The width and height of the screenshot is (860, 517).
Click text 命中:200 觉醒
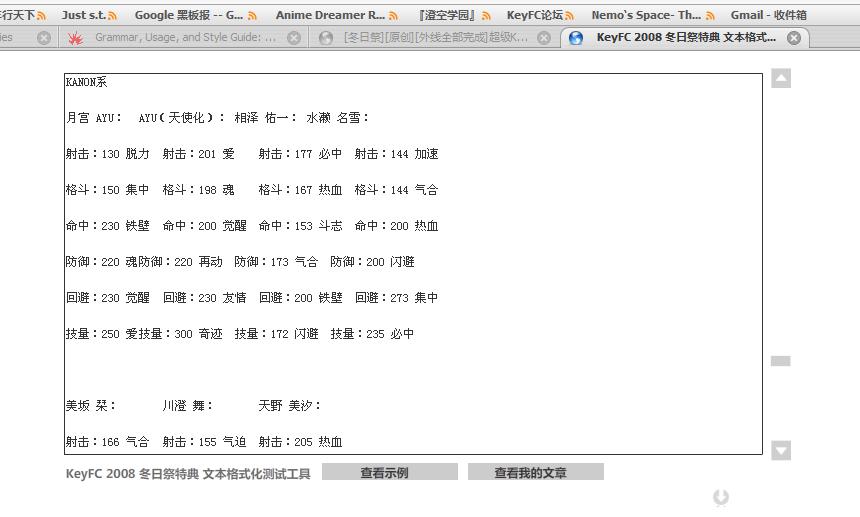205,226
